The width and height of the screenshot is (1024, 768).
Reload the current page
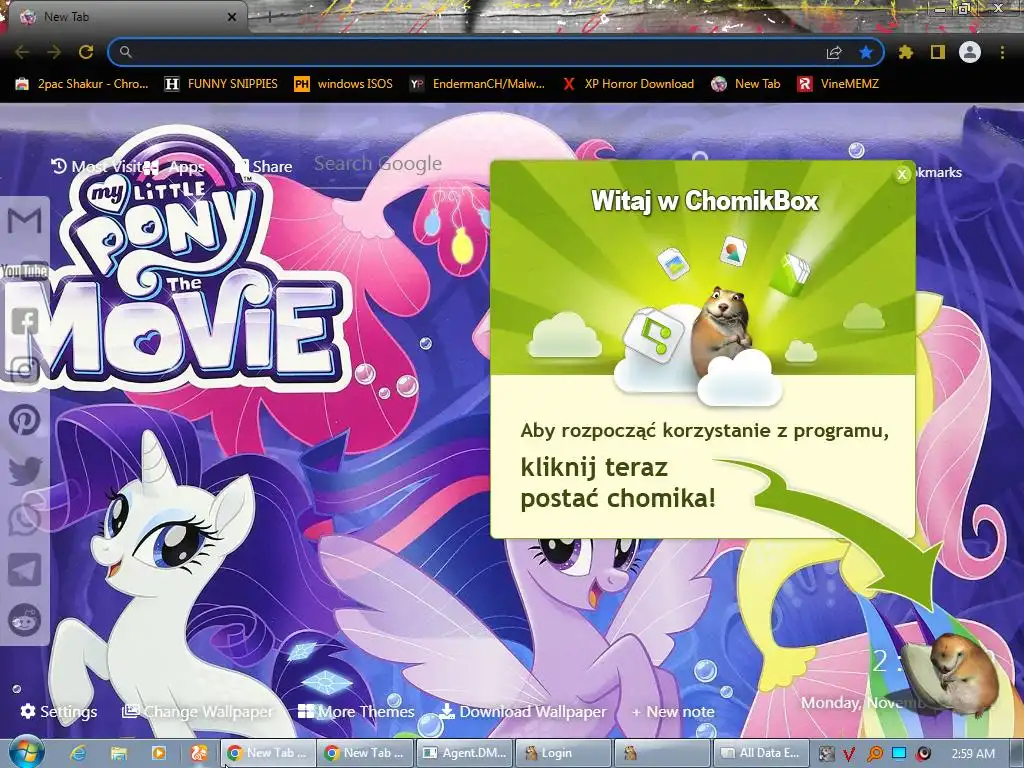[x=86, y=52]
